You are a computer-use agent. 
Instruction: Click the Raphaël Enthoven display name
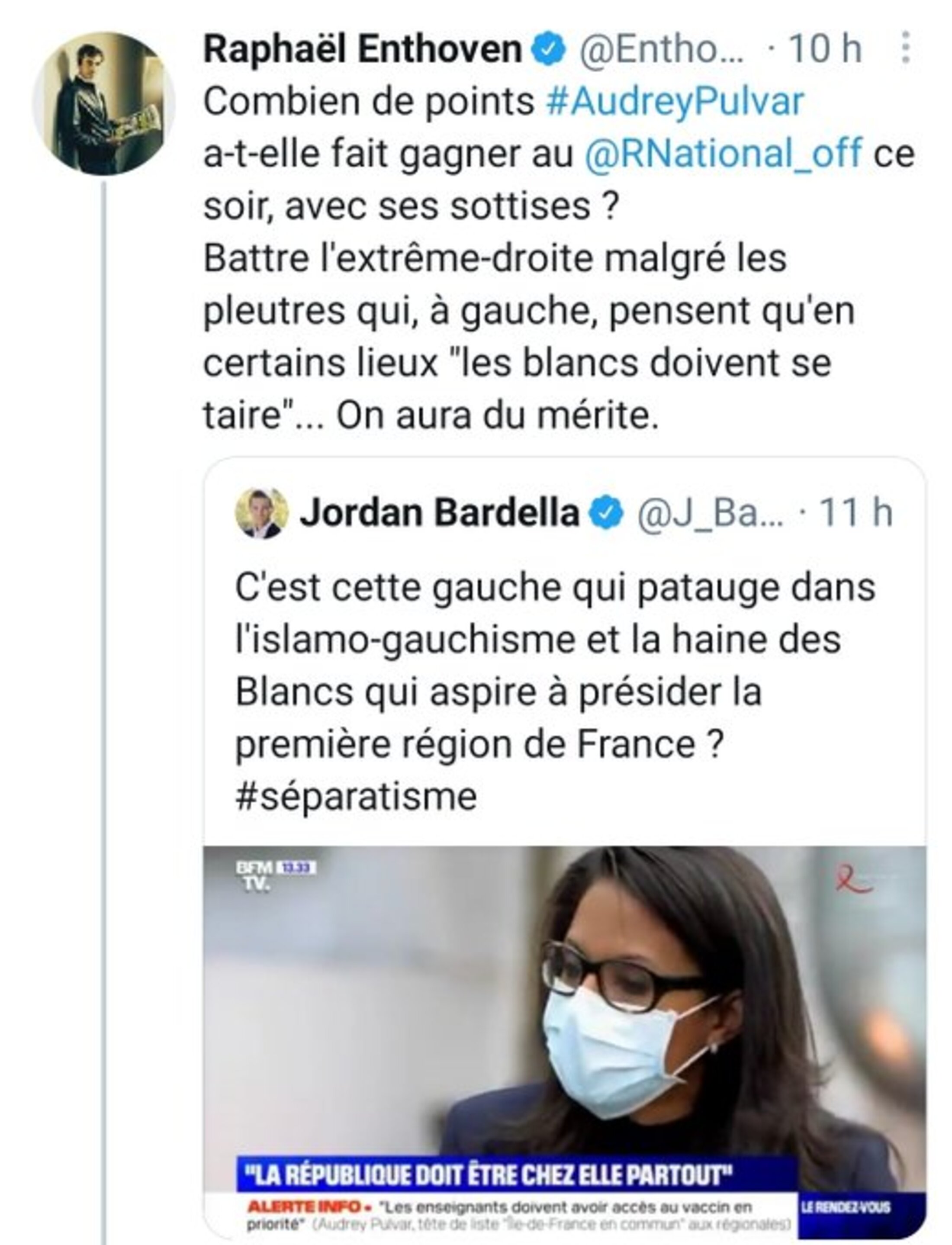click(x=362, y=49)
